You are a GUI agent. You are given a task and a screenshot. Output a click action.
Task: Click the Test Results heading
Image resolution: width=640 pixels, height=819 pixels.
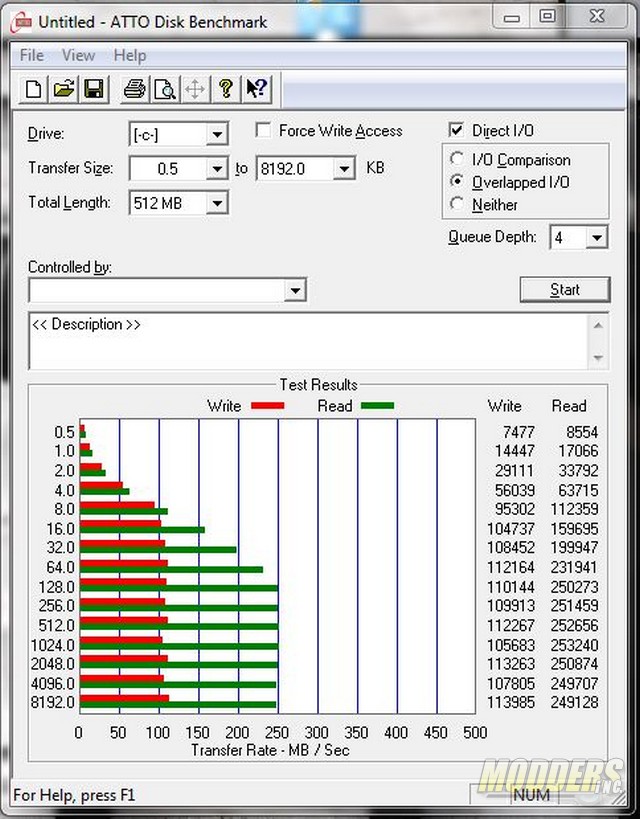point(318,385)
